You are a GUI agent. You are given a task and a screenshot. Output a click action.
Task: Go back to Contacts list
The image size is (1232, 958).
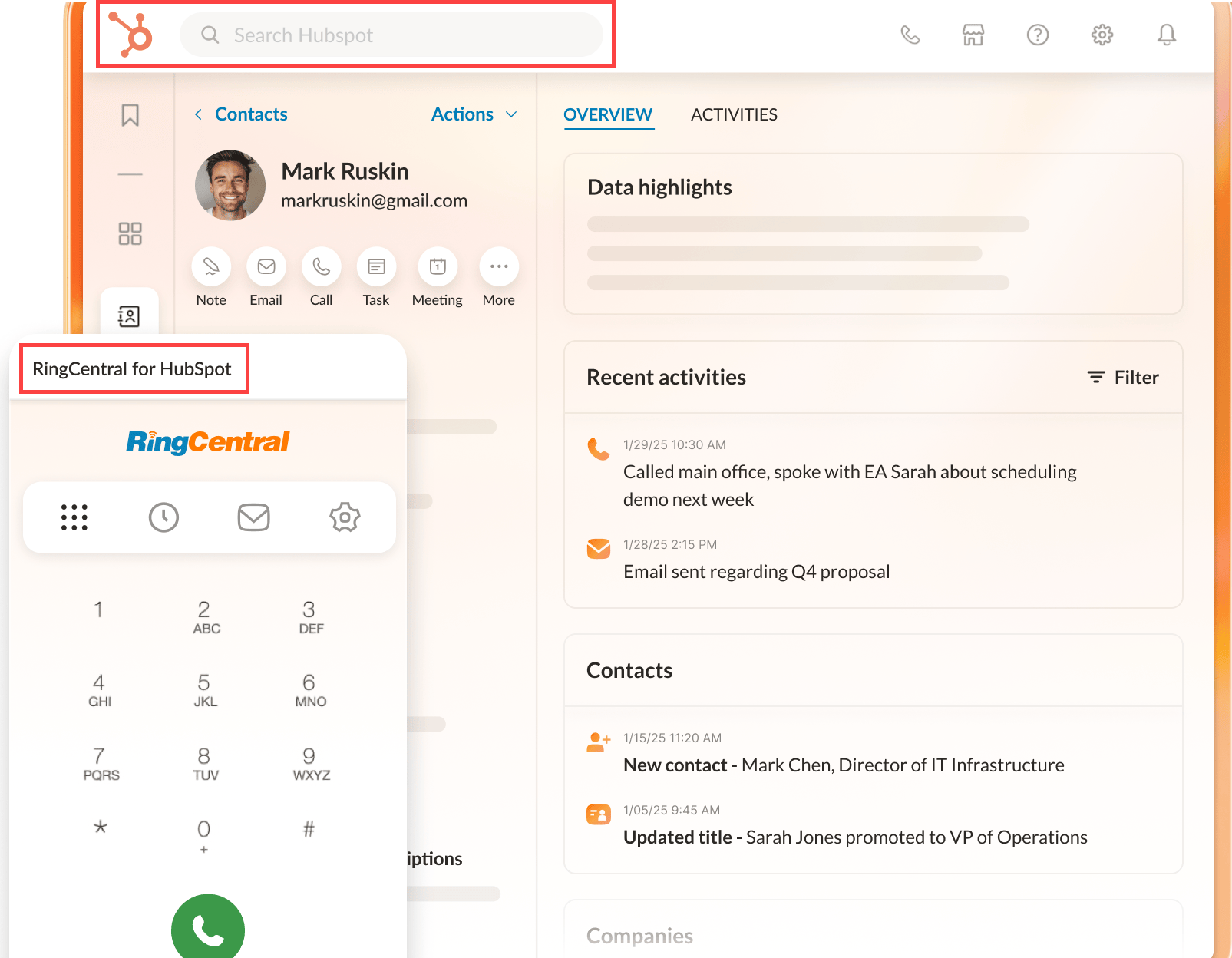(241, 114)
